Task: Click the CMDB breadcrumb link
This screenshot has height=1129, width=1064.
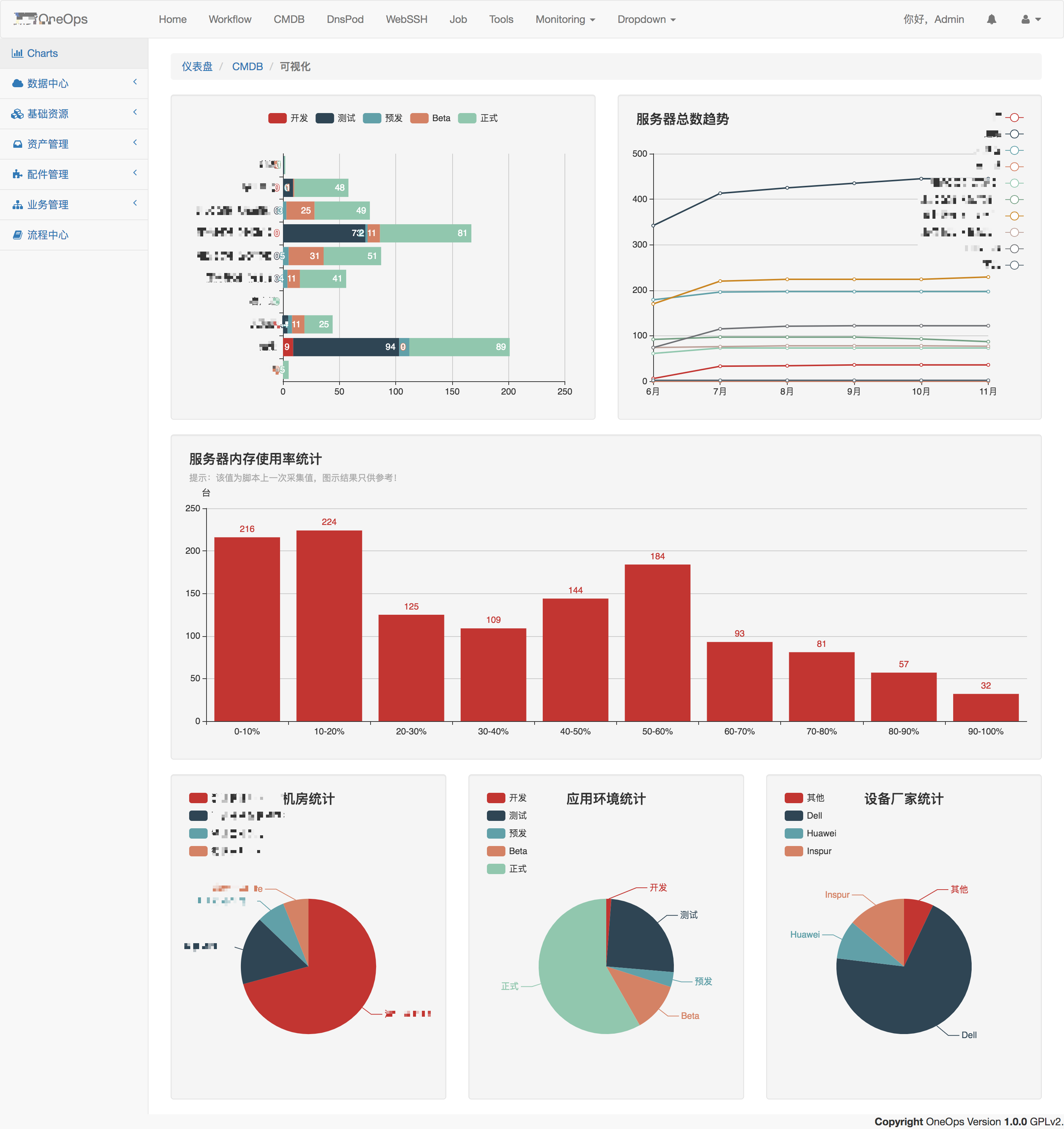Action: tap(248, 66)
